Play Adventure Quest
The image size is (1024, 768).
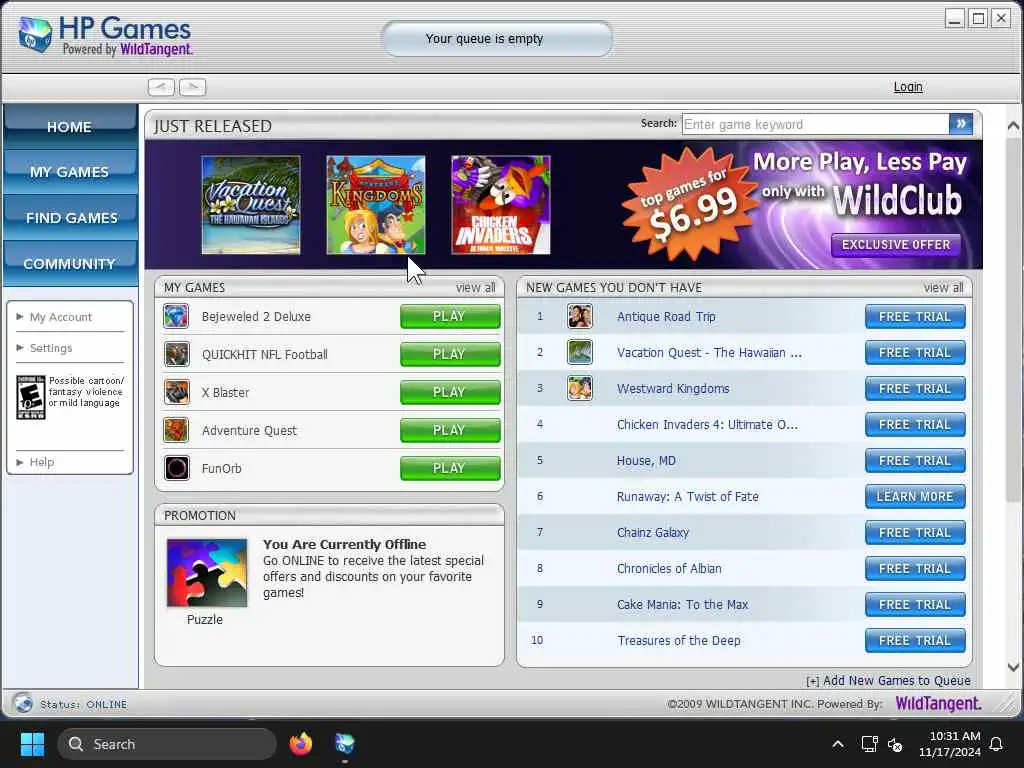(450, 430)
